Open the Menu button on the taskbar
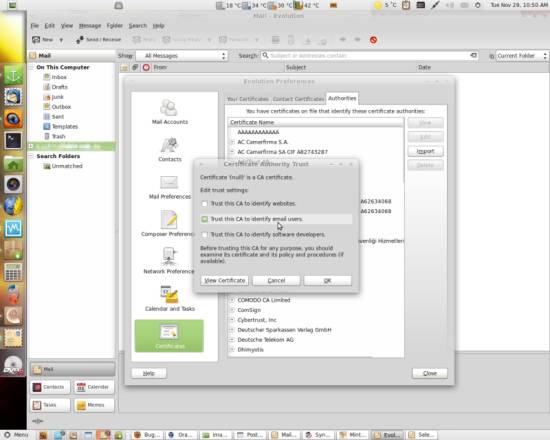 16,435
